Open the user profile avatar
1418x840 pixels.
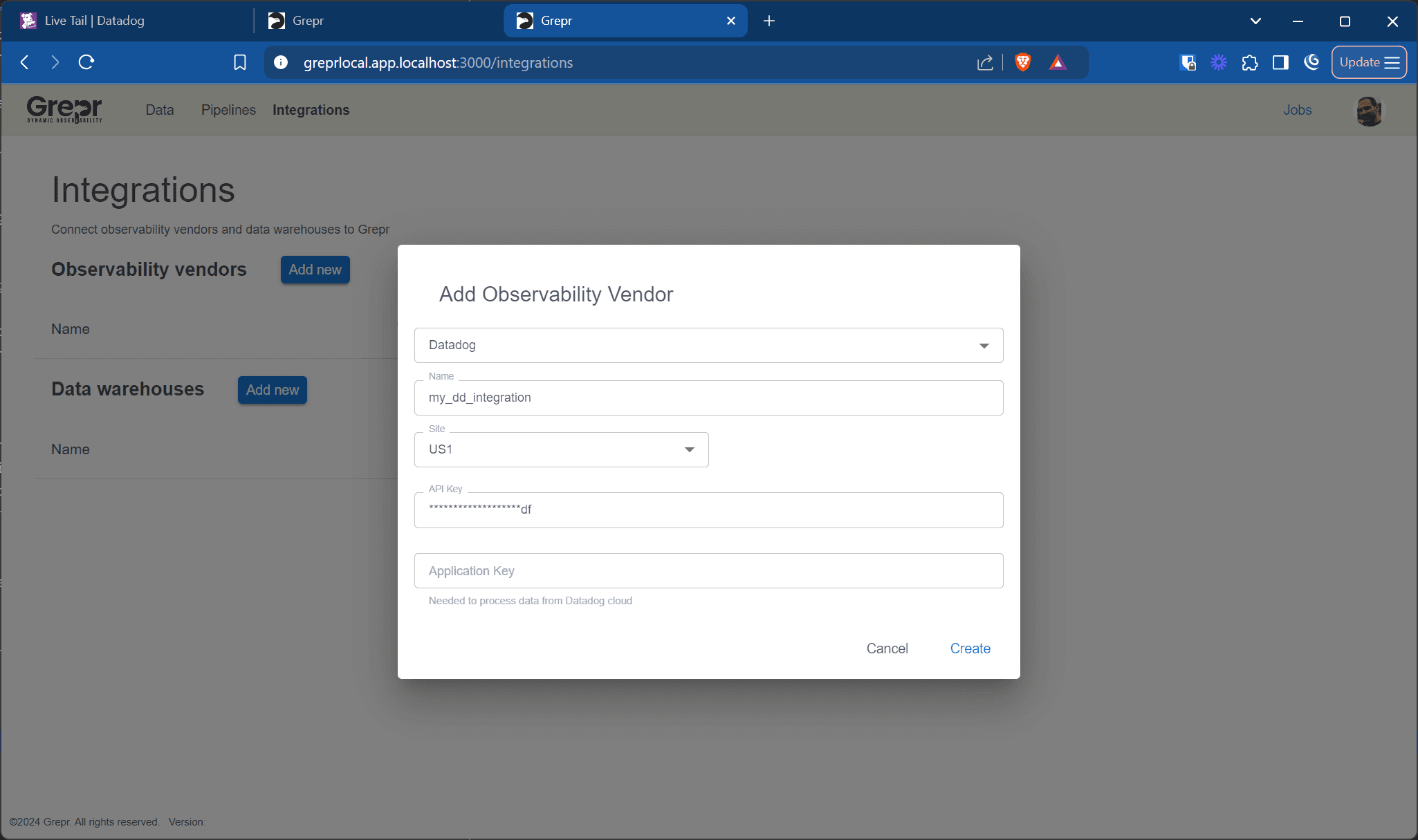pos(1369,111)
